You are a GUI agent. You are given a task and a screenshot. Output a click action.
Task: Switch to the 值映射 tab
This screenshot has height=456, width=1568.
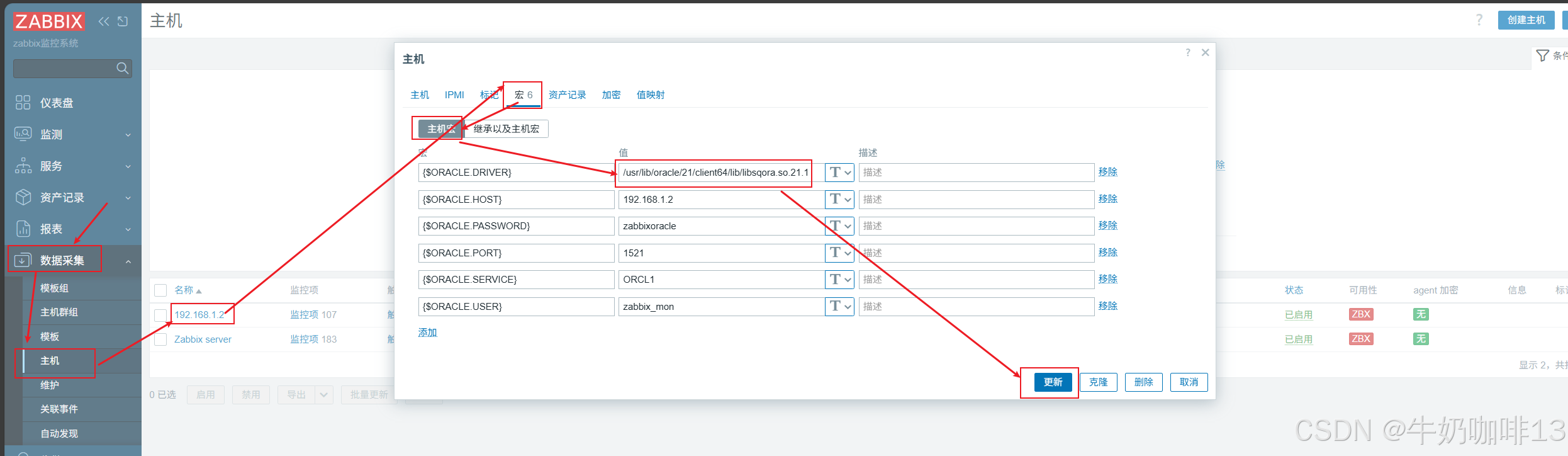(651, 95)
